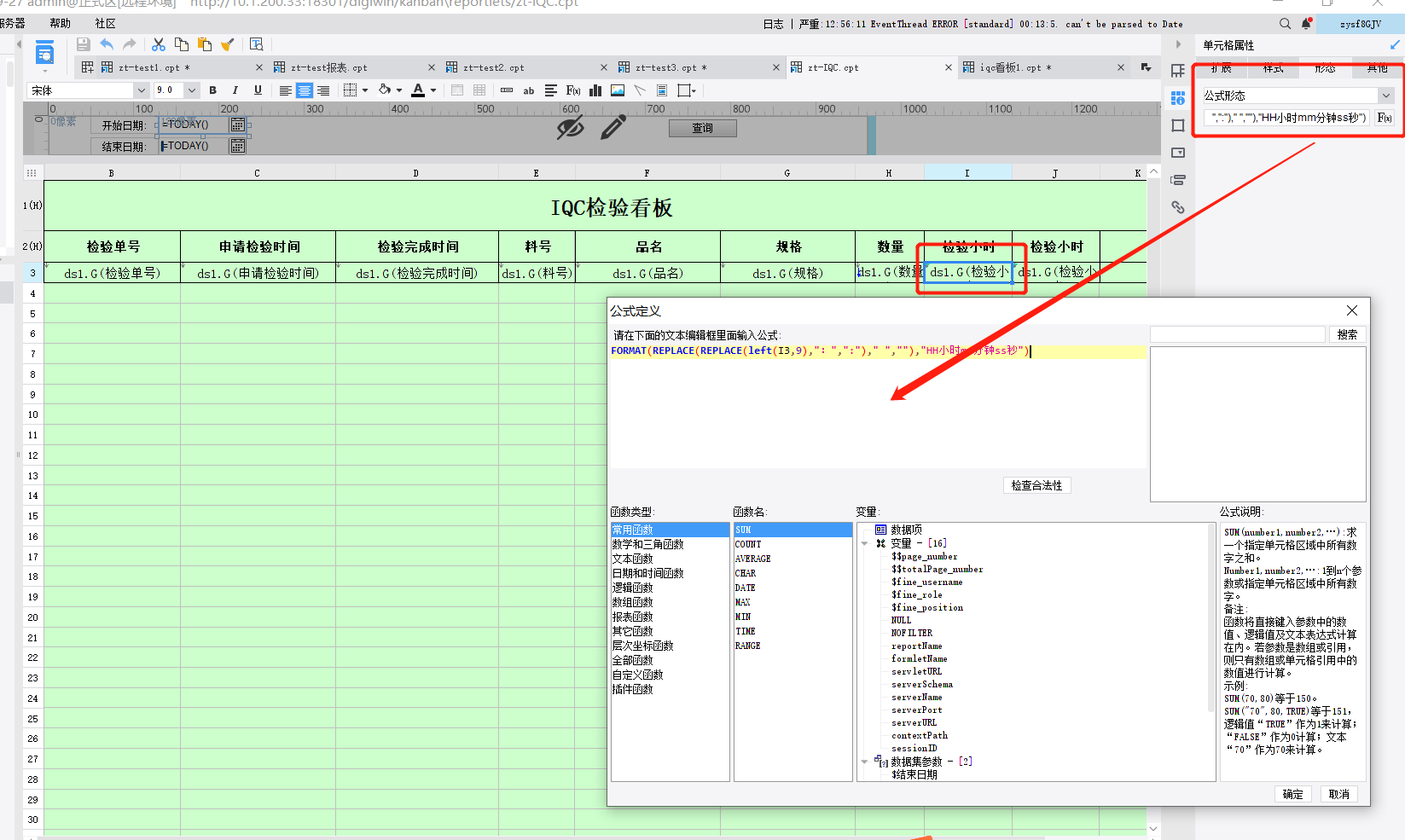Select the AVERAGE function name
This screenshot has height=840, width=1405.
coord(752,559)
